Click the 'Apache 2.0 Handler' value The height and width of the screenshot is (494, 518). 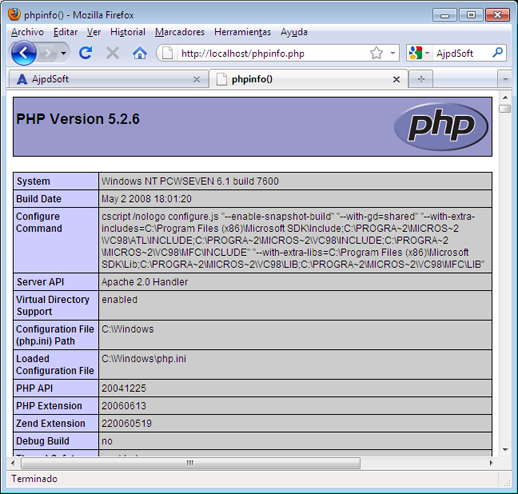click(145, 282)
